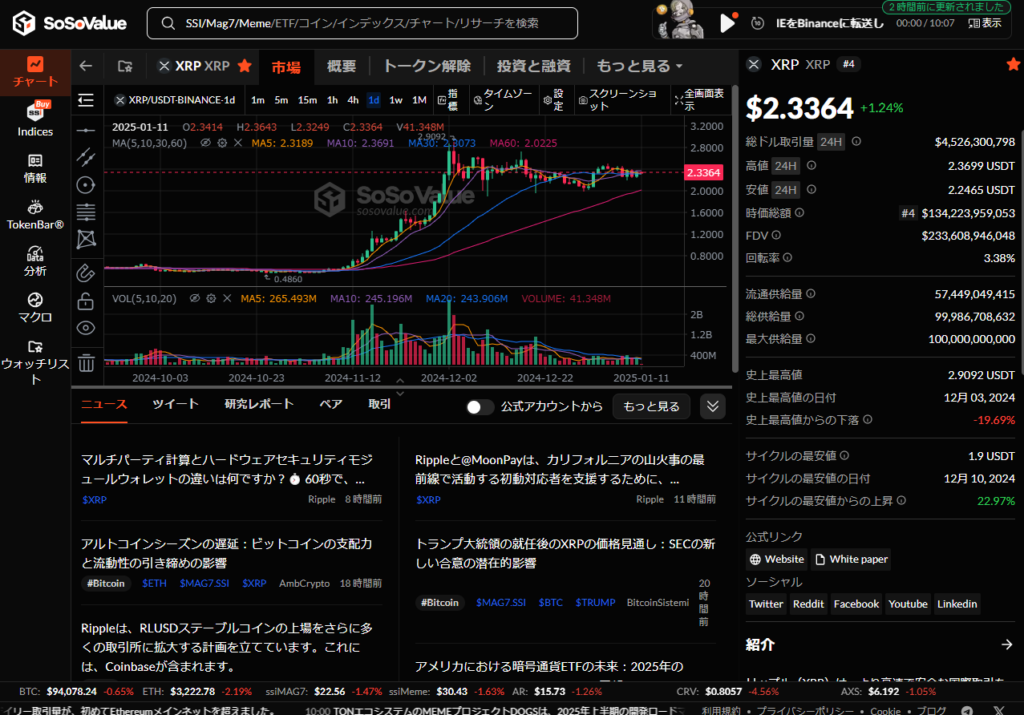Toggle favorite star in XRP side panel
Screen dimensions: 1024x715
pos(1013,64)
